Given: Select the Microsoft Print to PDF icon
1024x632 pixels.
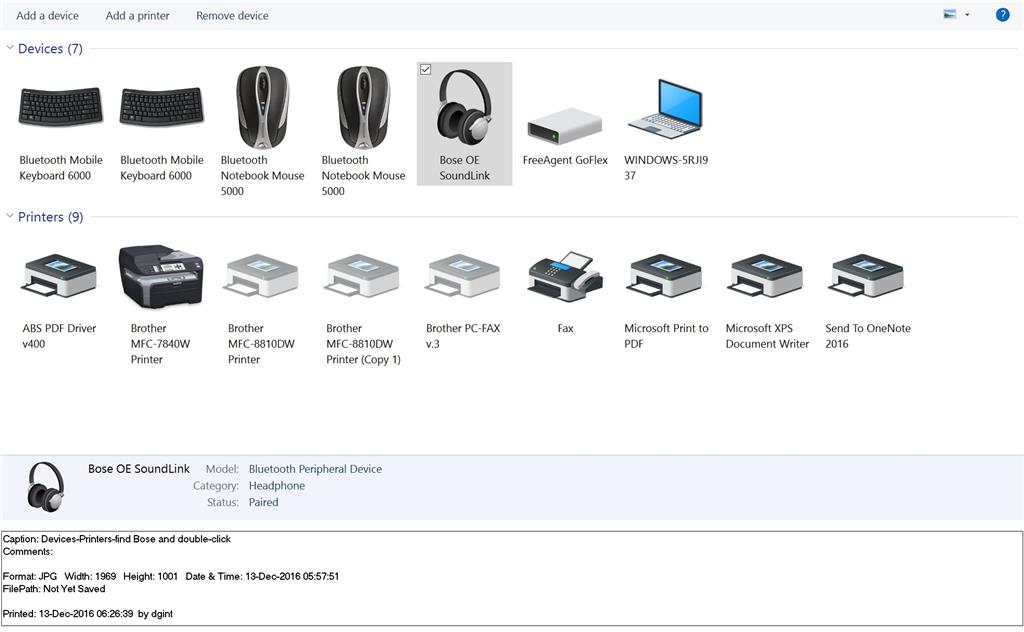Looking at the screenshot, I should [x=665, y=276].
